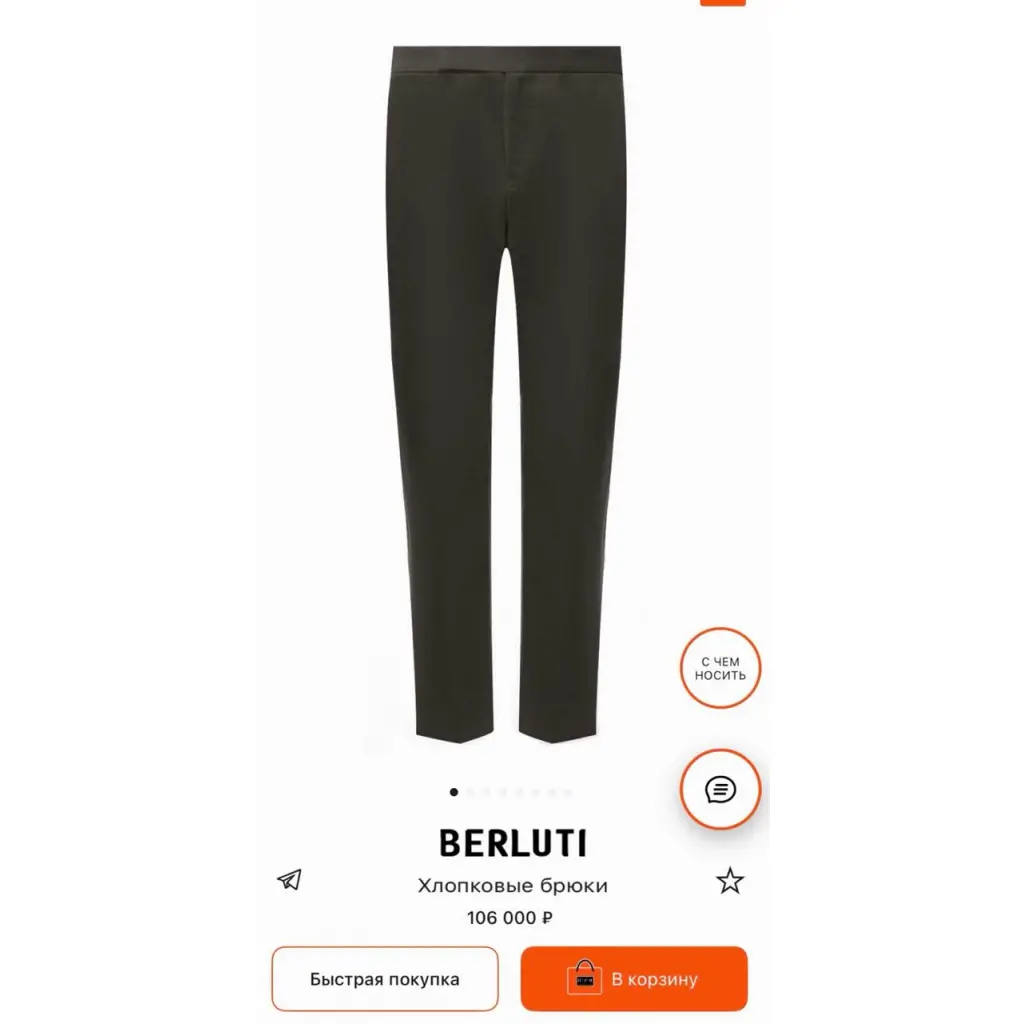Jump to the seventh gallery dot
Screen dimensions: 1024x1024
pos(552,792)
